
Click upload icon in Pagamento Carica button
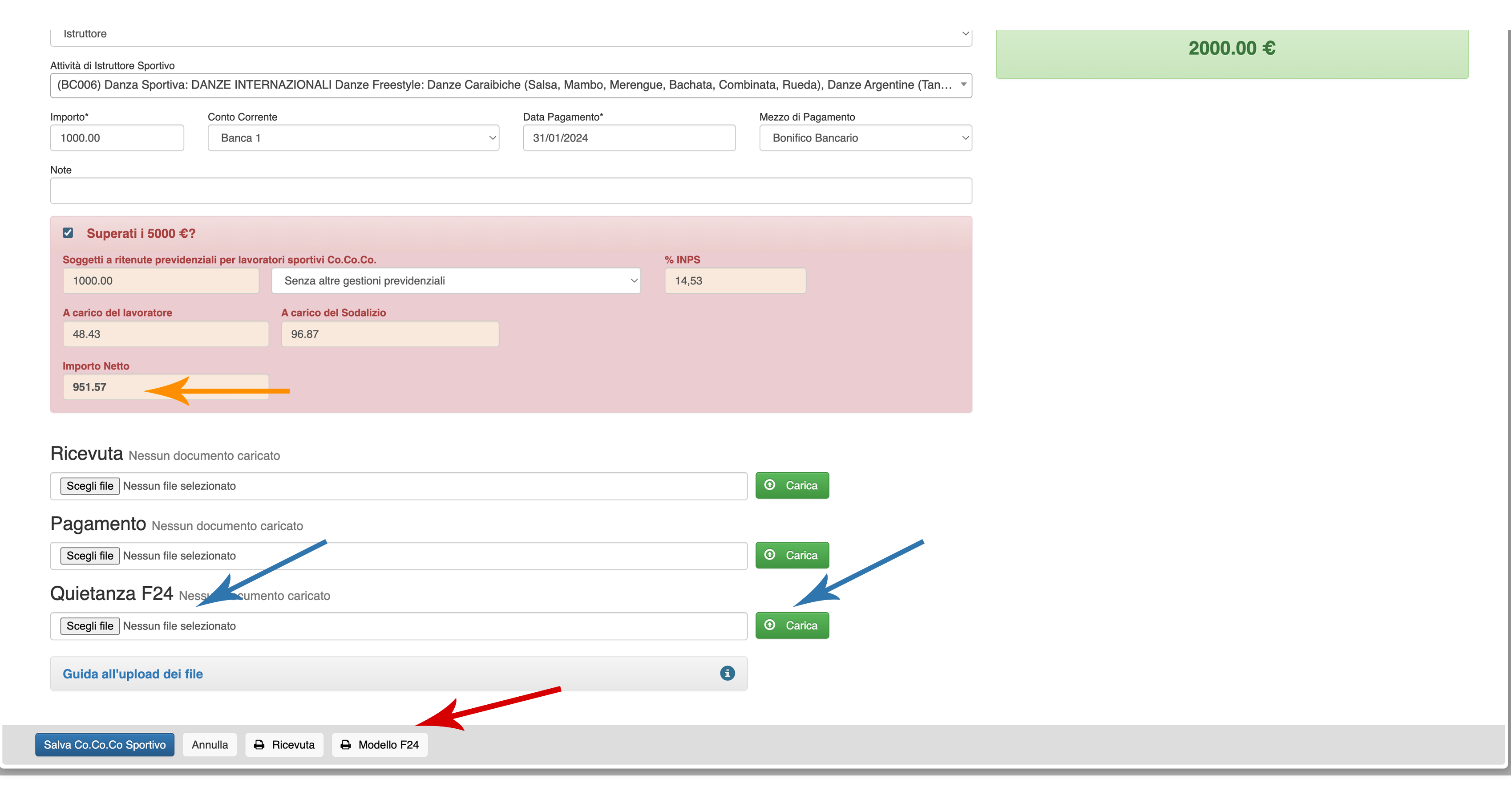[769, 555]
